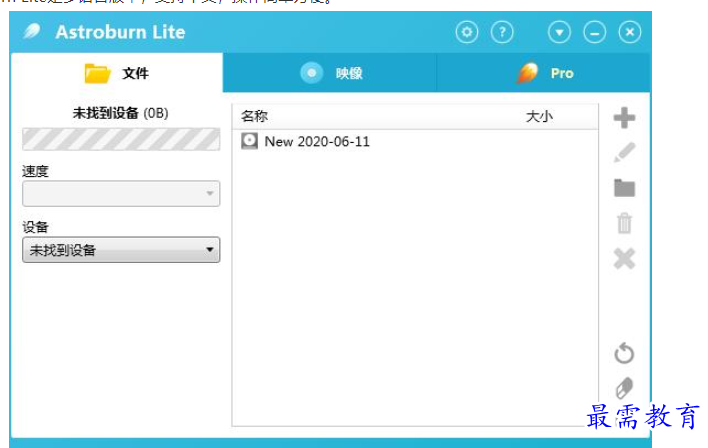Delete selected item with trash icon

click(x=624, y=223)
